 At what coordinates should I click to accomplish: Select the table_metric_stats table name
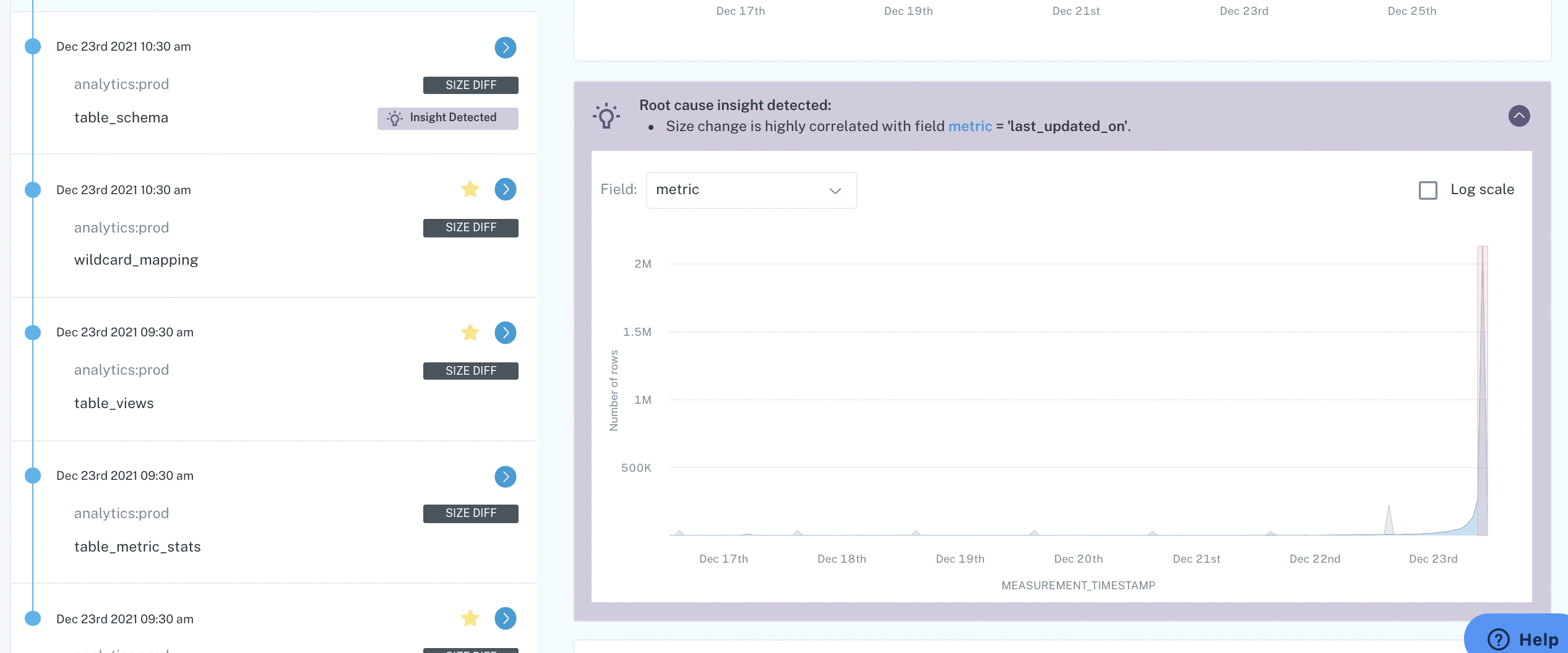point(137,547)
